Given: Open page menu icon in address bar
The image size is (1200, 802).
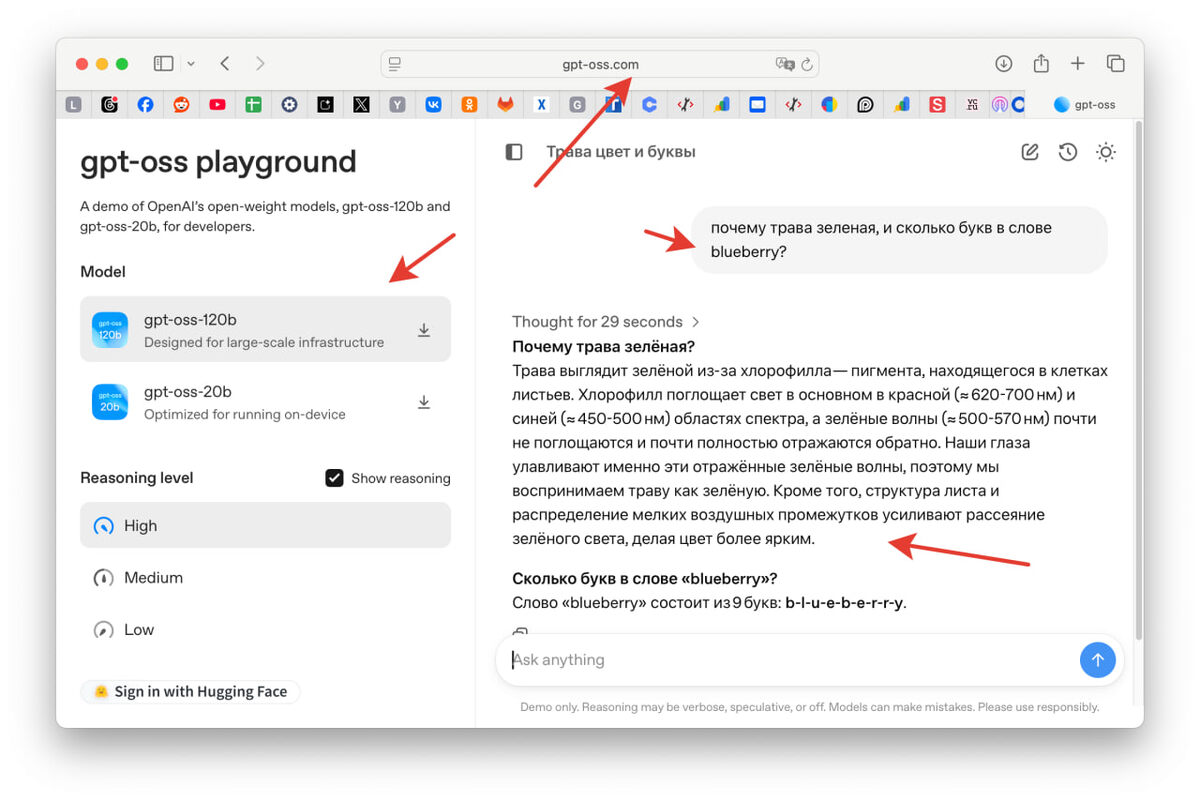Looking at the screenshot, I should point(395,64).
